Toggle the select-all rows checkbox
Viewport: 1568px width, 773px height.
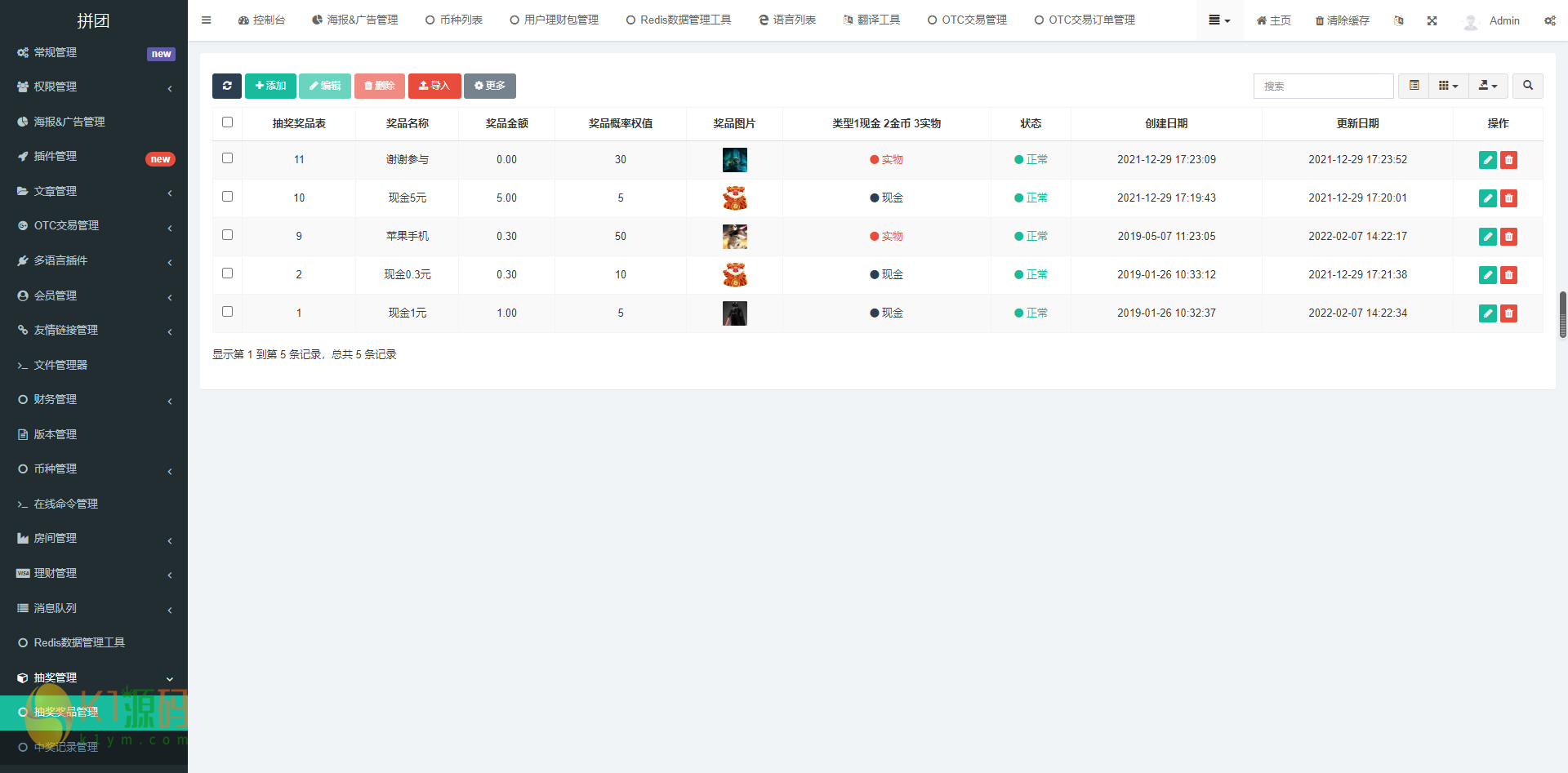[x=228, y=122]
